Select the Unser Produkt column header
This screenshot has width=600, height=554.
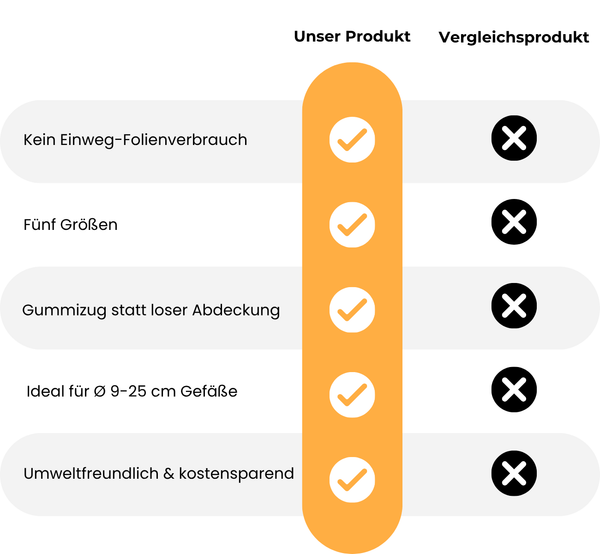pyautogui.click(x=352, y=36)
